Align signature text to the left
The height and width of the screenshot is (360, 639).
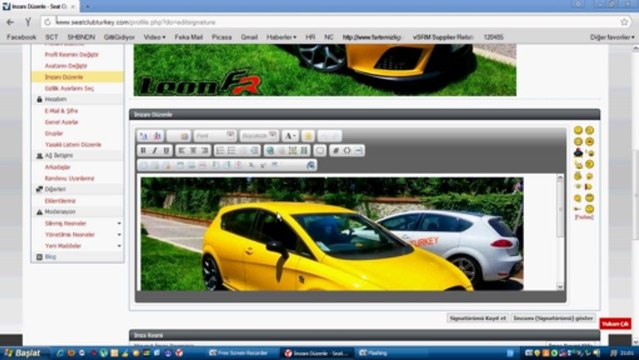pos(182,150)
